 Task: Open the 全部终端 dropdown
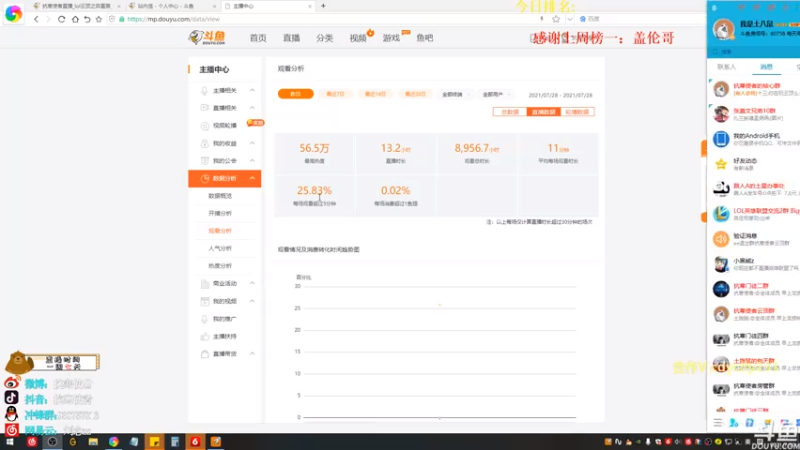pyautogui.click(x=455, y=94)
